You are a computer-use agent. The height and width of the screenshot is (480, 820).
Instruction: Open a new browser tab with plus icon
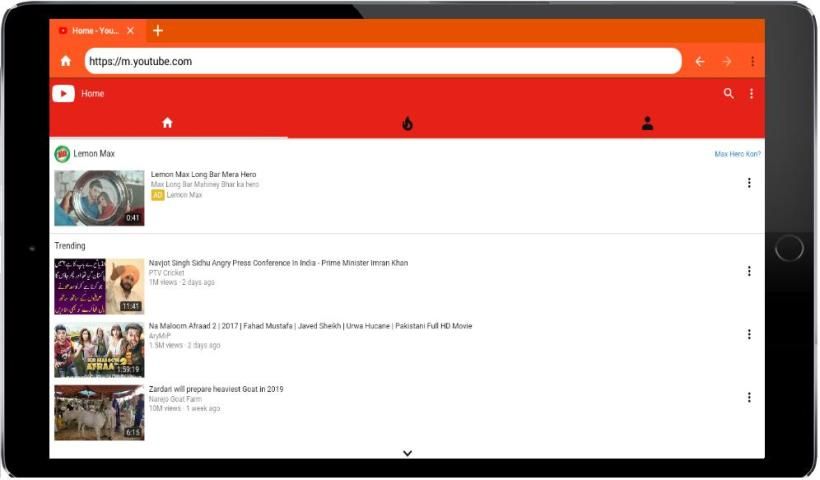point(158,30)
